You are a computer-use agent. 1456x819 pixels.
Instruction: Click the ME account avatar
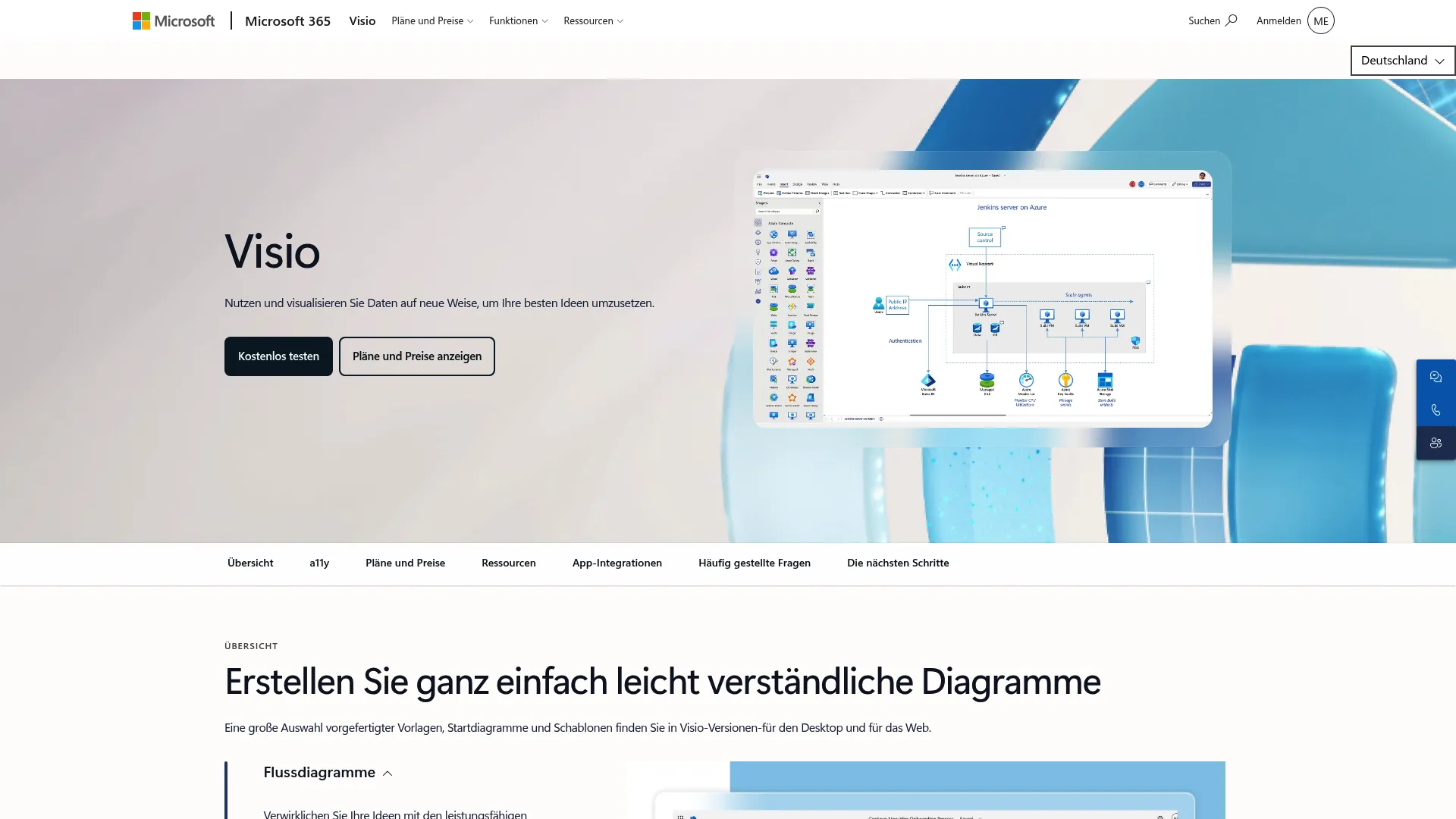coord(1320,21)
